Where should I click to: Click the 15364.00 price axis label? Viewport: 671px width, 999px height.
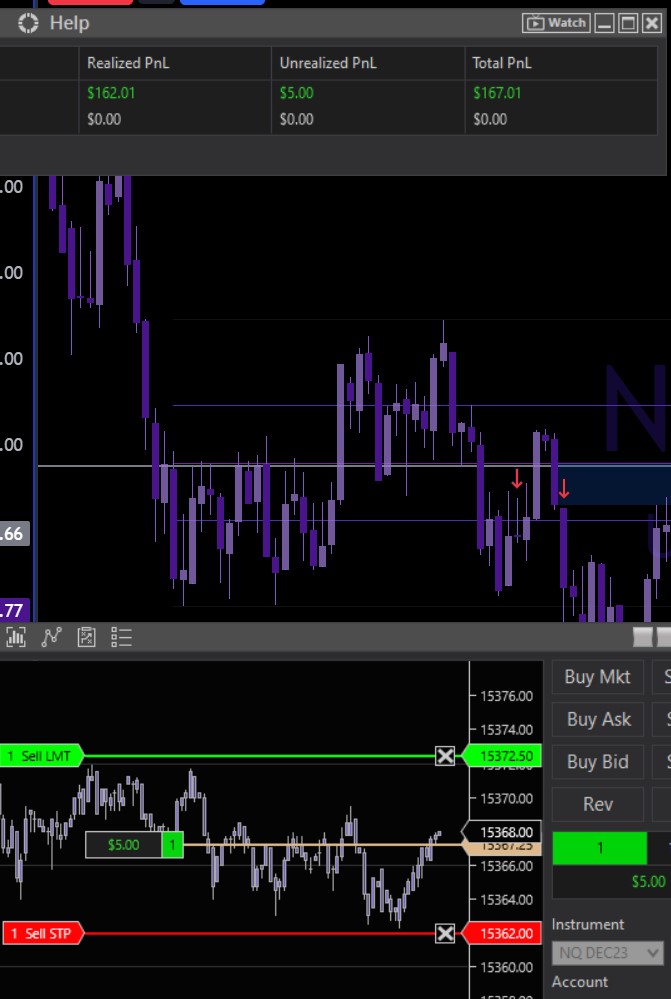[507, 900]
